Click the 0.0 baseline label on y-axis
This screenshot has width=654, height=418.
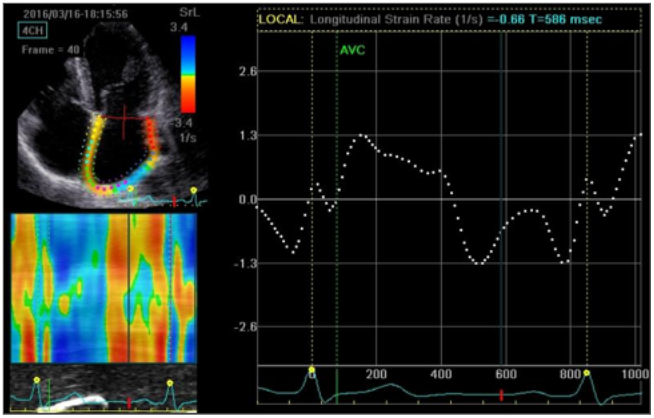pyautogui.click(x=245, y=200)
